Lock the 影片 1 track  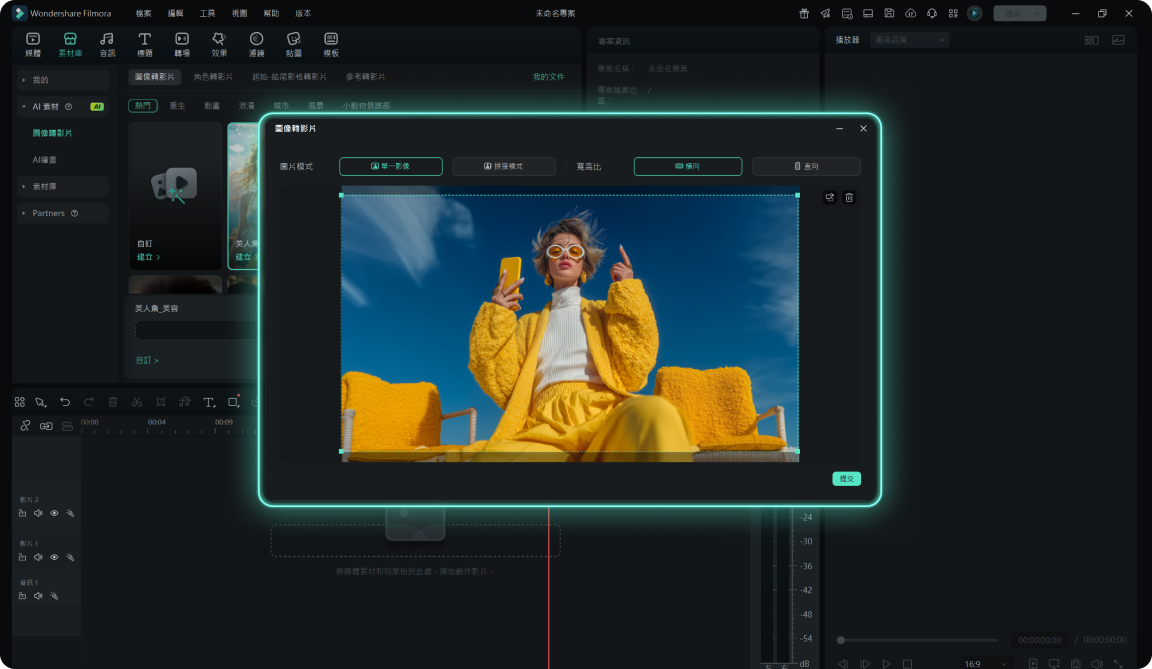tap(23, 557)
